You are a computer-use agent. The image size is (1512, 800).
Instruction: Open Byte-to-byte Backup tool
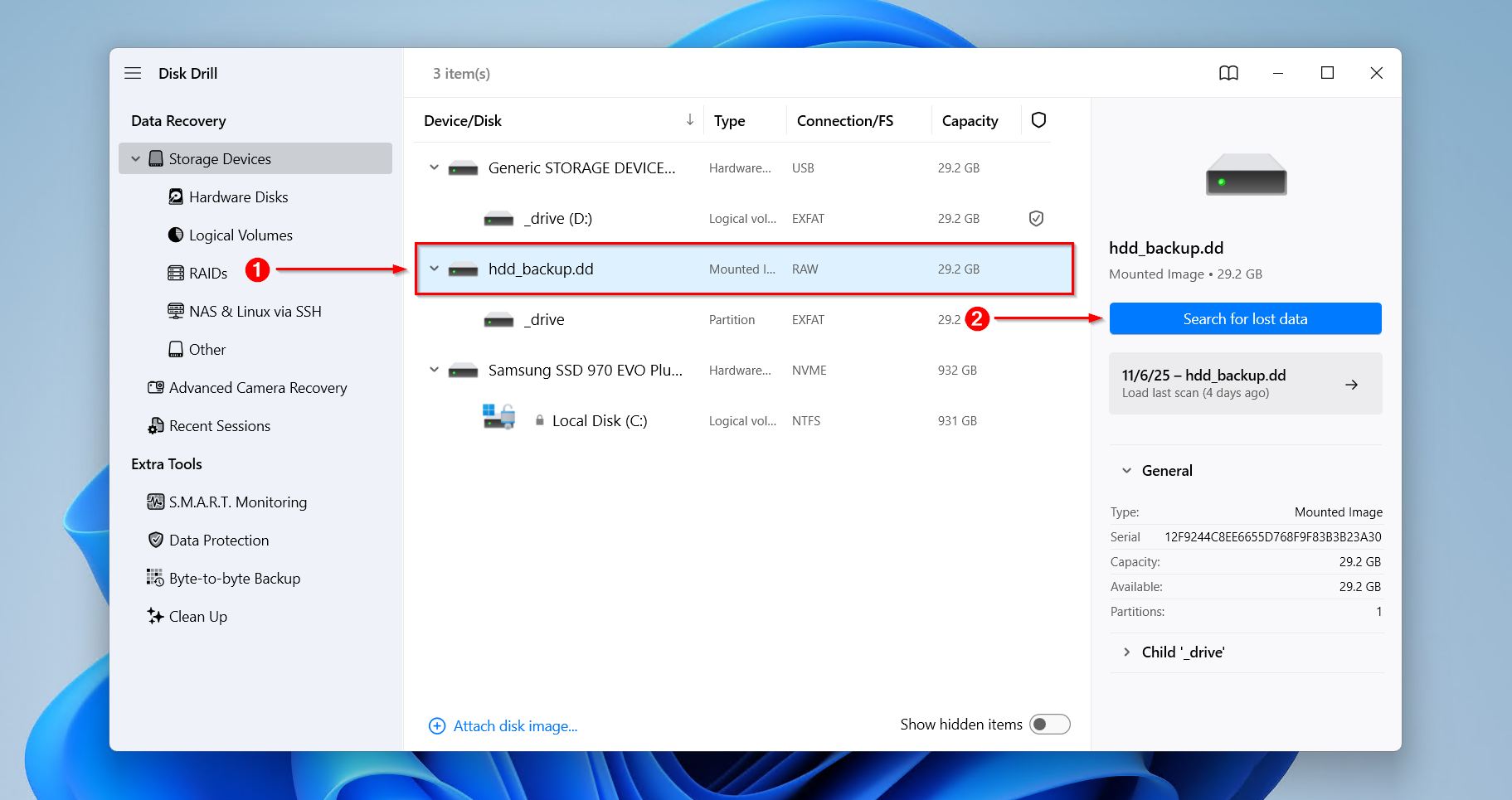(x=234, y=578)
